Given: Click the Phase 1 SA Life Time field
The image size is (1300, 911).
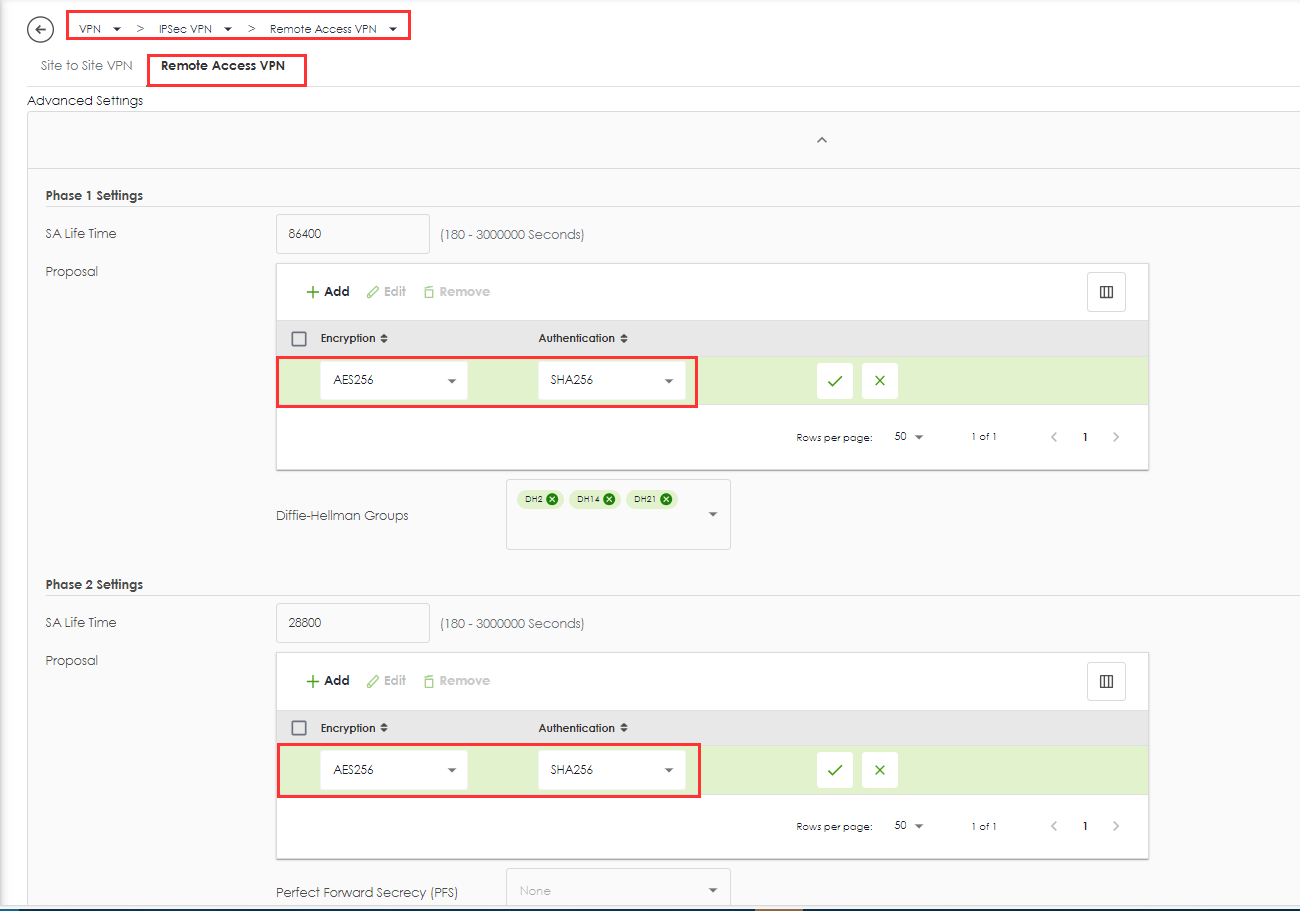Looking at the screenshot, I should (x=352, y=233).
